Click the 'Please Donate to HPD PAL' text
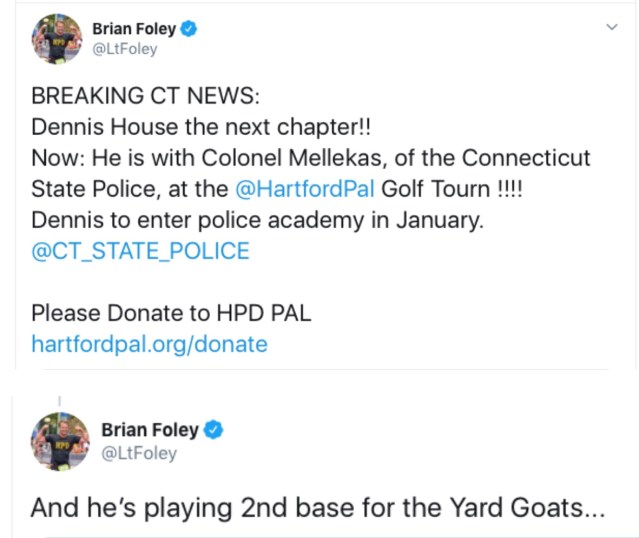The height and width of the screenshot is (538, 639). pyautogui.click(x=171, y=312)
